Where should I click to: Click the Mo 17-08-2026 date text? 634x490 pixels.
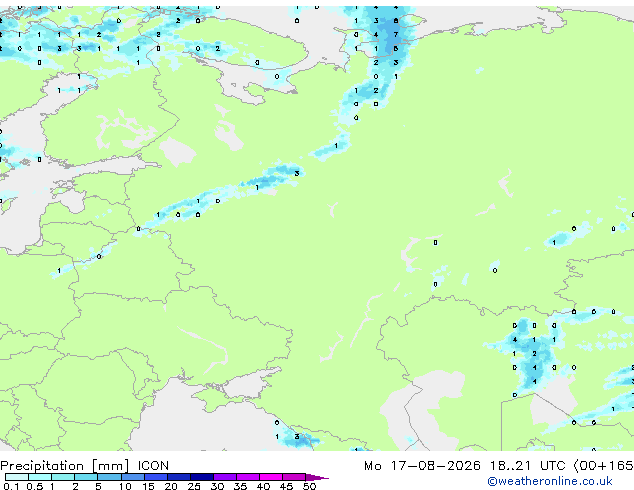coord(422,466)
